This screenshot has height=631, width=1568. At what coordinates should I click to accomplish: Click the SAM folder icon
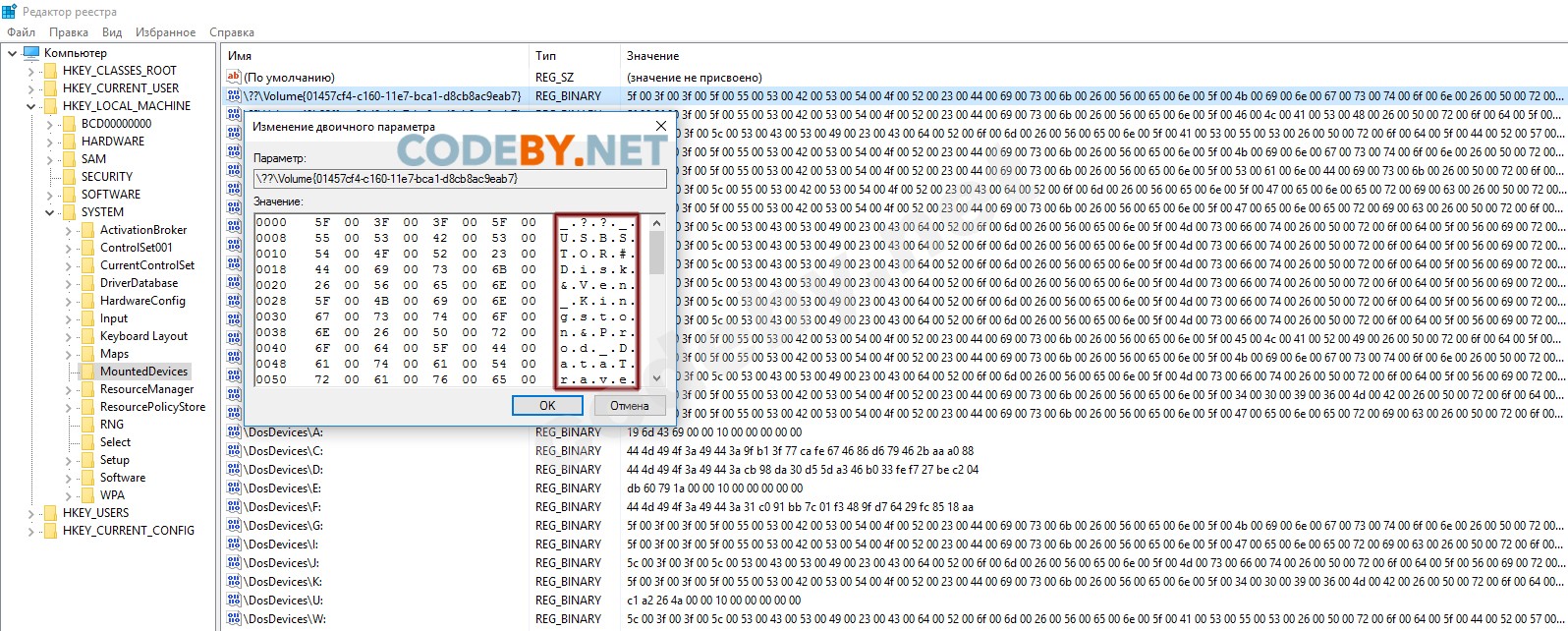68,159
